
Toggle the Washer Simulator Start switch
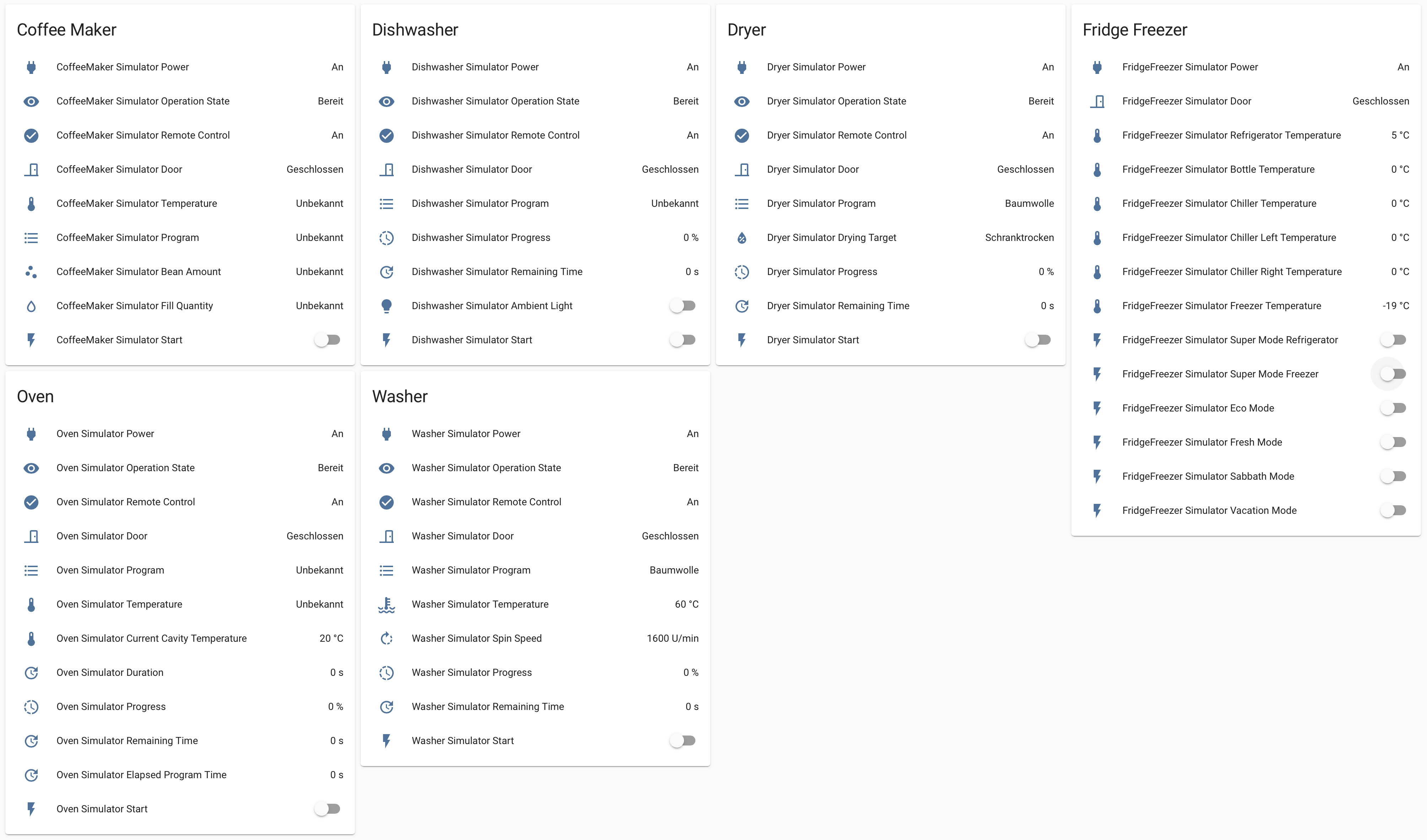[682, 741]
